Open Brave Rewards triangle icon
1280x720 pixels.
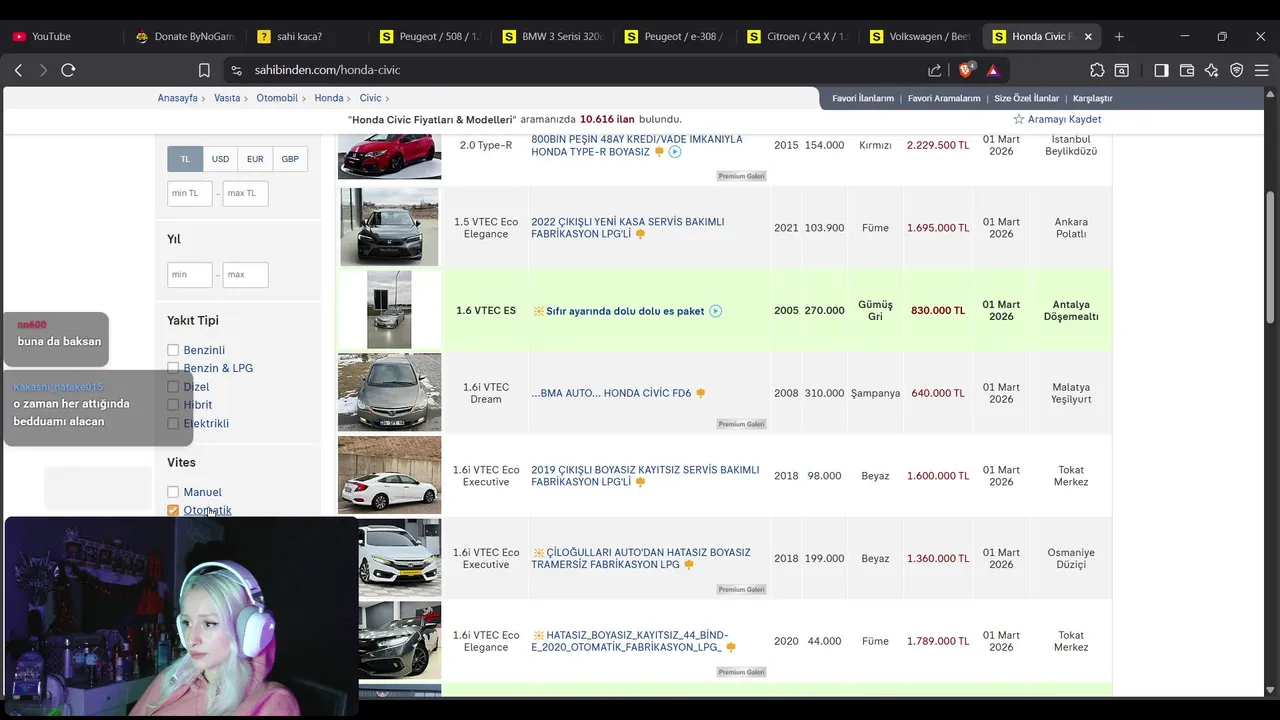993,70
